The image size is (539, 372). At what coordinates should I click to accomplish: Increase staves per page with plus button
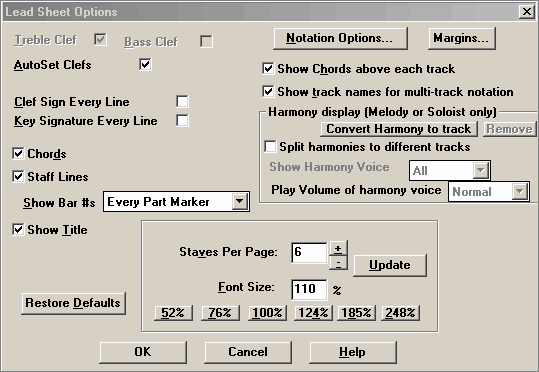[x=338, y=248]
